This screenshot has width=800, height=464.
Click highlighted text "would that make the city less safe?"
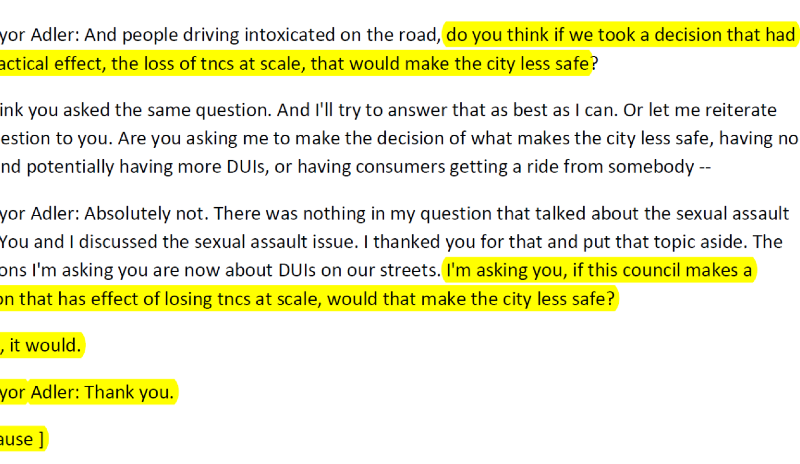coord(471,299)
